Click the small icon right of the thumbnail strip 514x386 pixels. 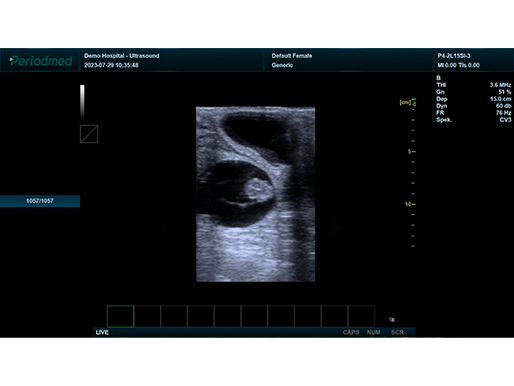tap(392, 319)
